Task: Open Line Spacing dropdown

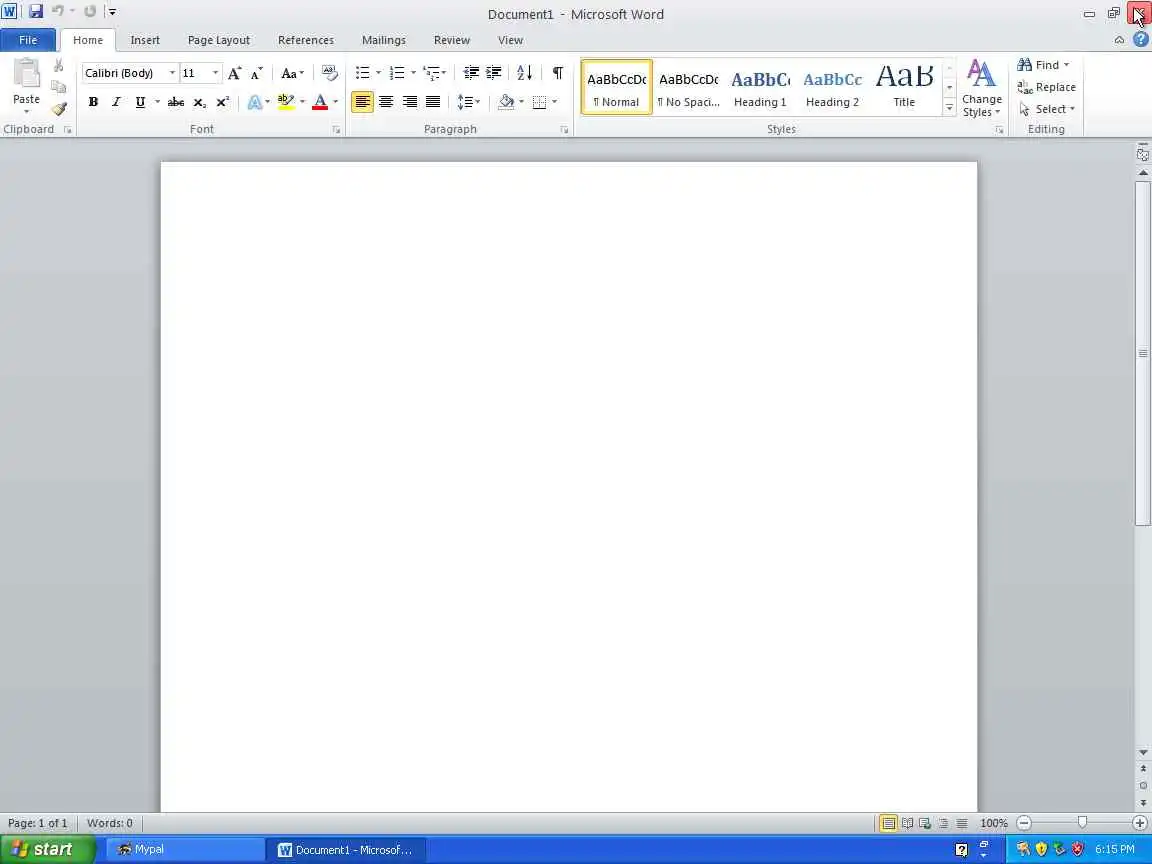Action: [x=468, y=102]
